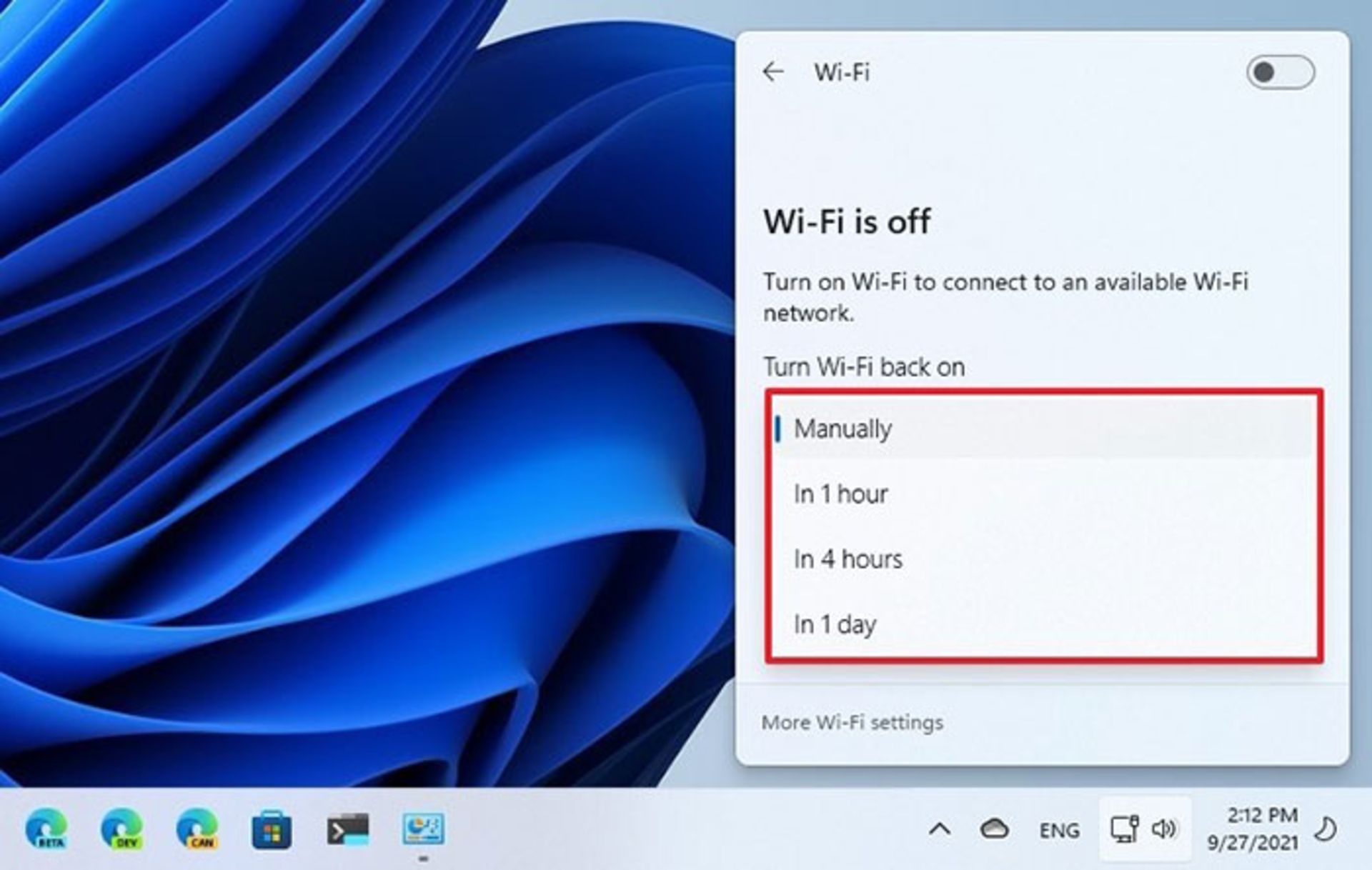This screenshot has width=1372, height=870.
Task: Open More Wi-Fi settings link
Action: tap(852, 723)
